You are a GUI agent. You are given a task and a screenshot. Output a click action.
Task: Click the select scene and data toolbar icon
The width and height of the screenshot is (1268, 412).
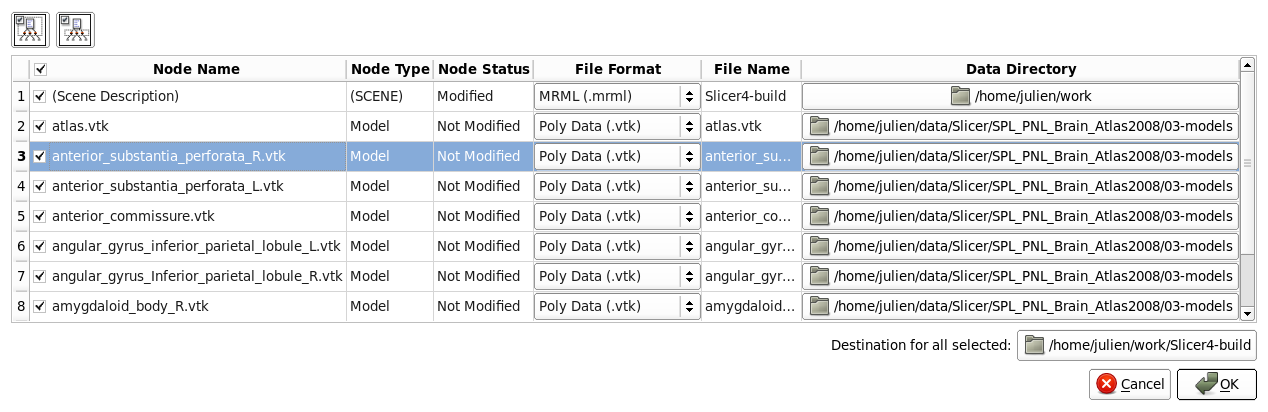(x=28, y=30)
